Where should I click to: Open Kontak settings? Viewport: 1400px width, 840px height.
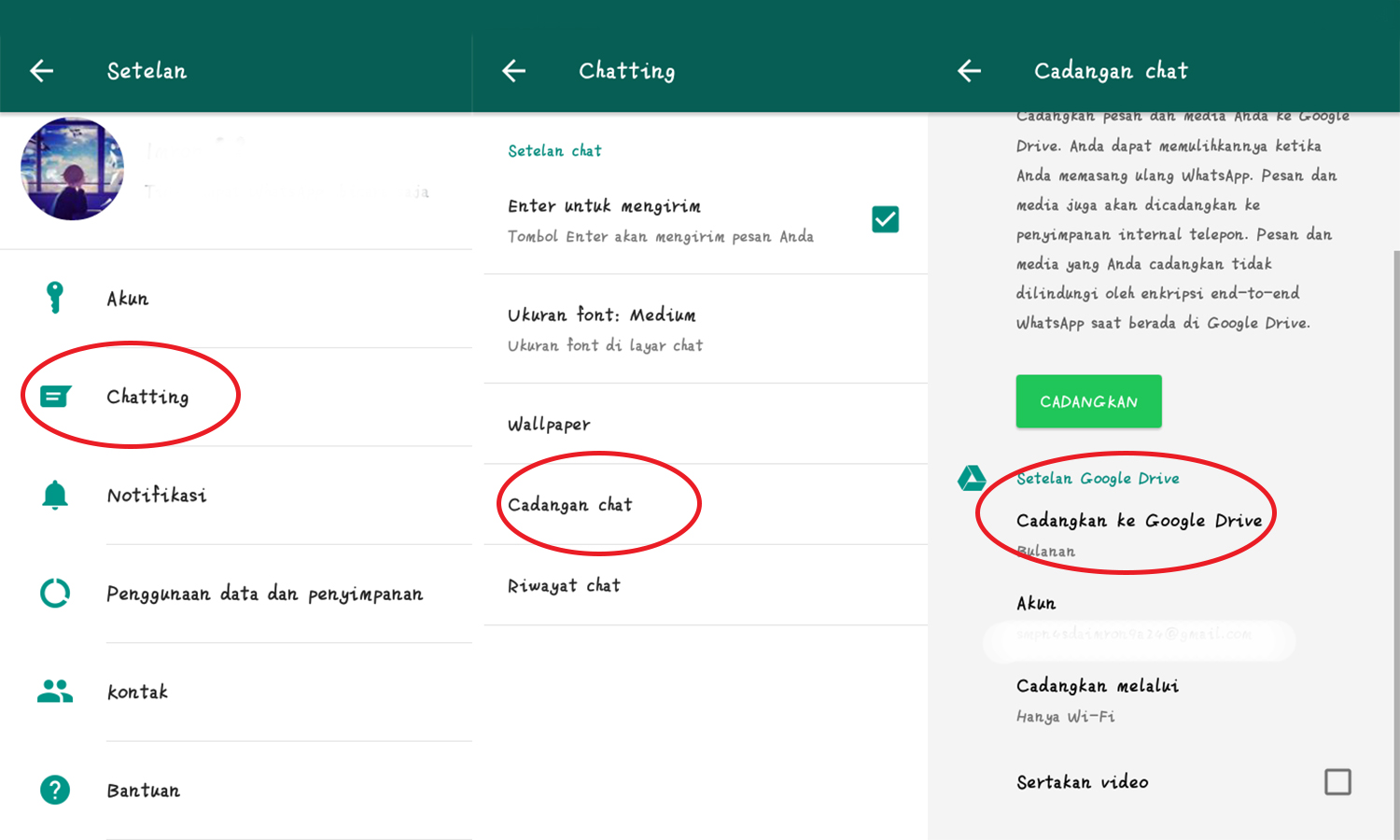click(236, 693)
